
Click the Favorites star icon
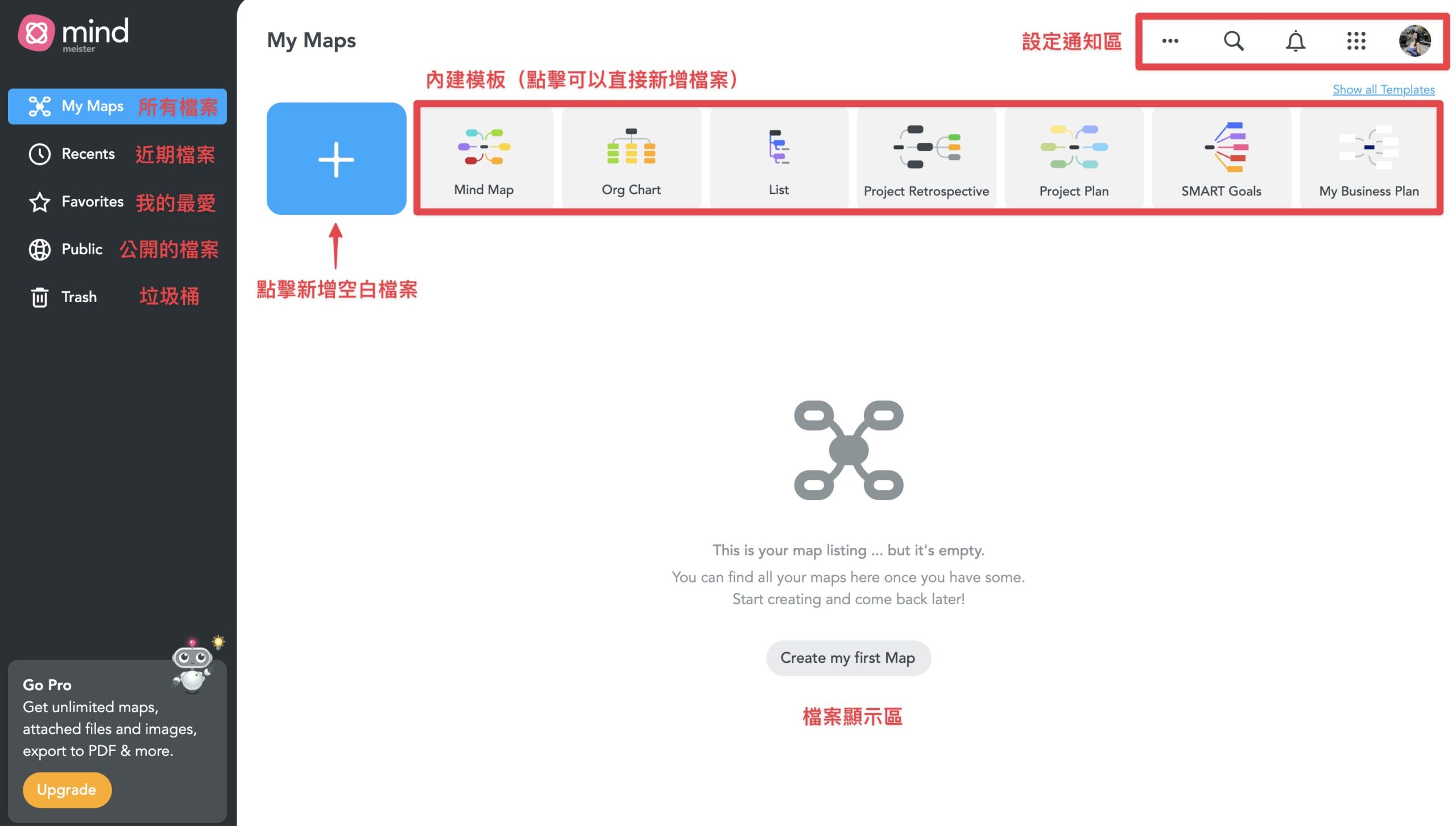tap(39, 202)
